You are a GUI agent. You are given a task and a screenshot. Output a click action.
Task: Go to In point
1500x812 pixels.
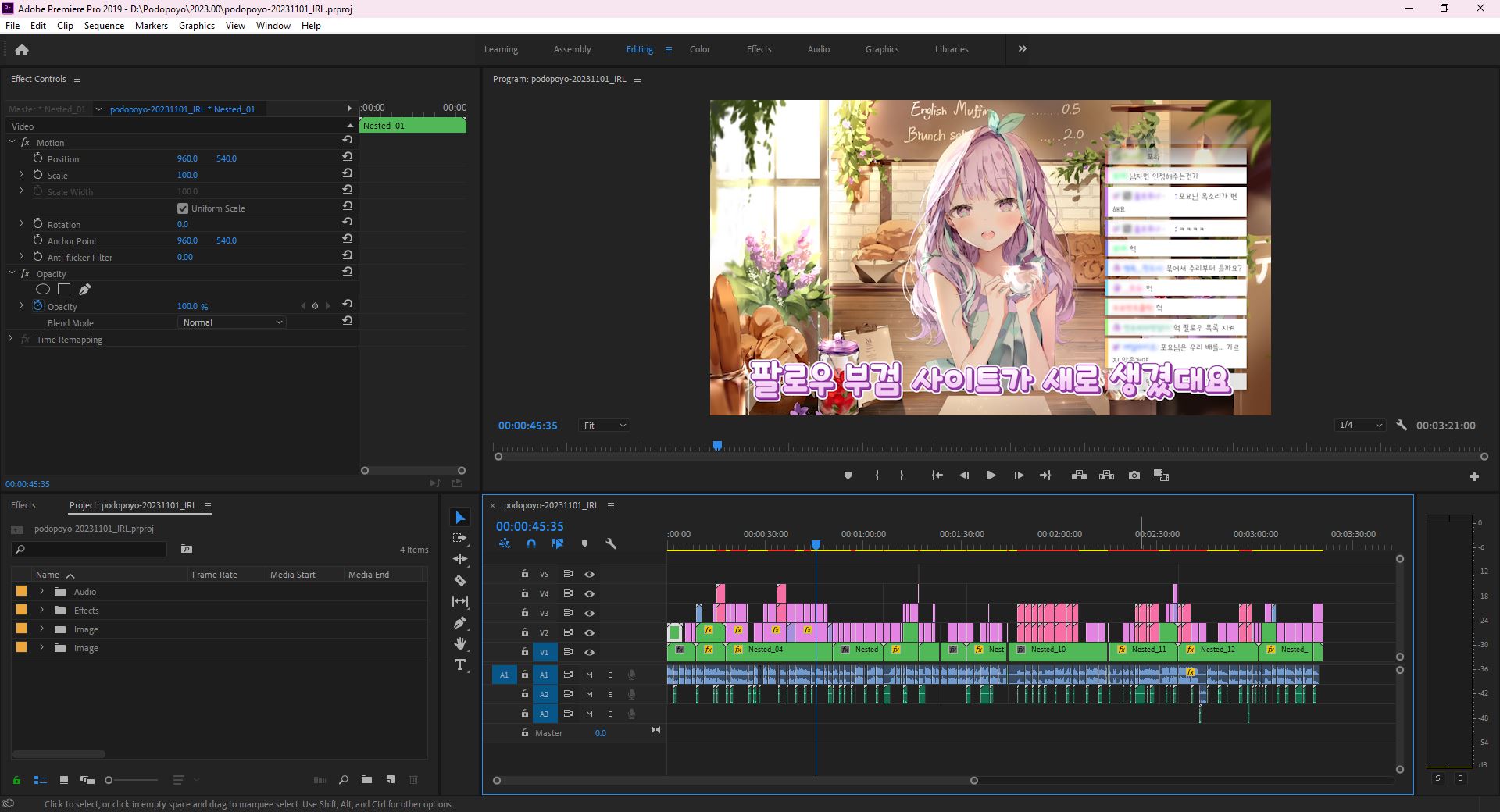tap(937, 475)
